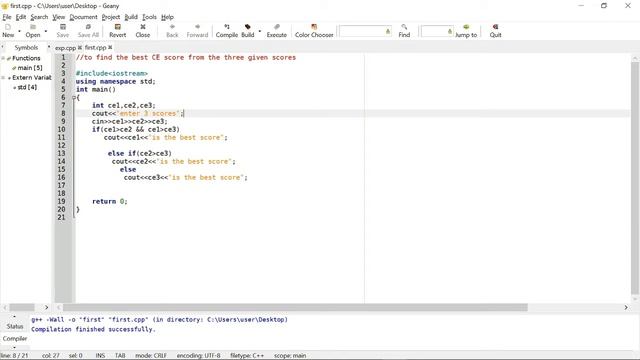Click the Back navigation icon
This screenshot has width=640, height=360.
pos(172,31)
